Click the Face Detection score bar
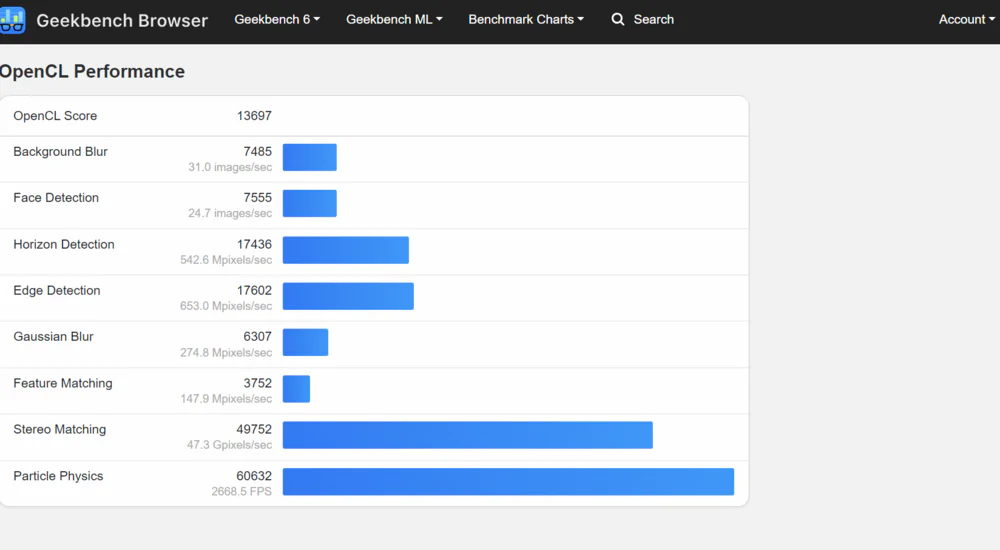Image resolution: width=1000 pixels, height=550 pixels. (x=309, y=204)
